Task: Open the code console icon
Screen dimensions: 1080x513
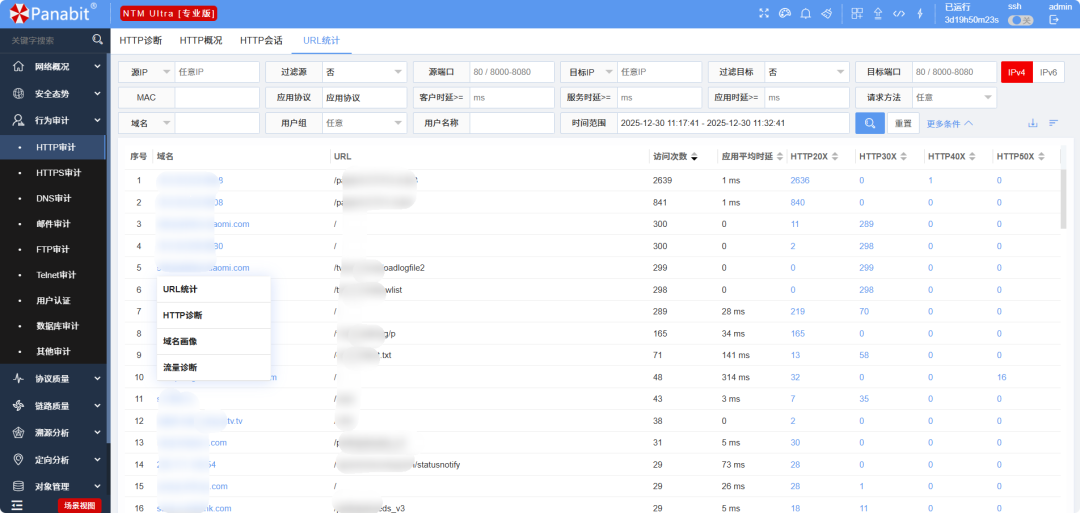Action: (898, 13)
